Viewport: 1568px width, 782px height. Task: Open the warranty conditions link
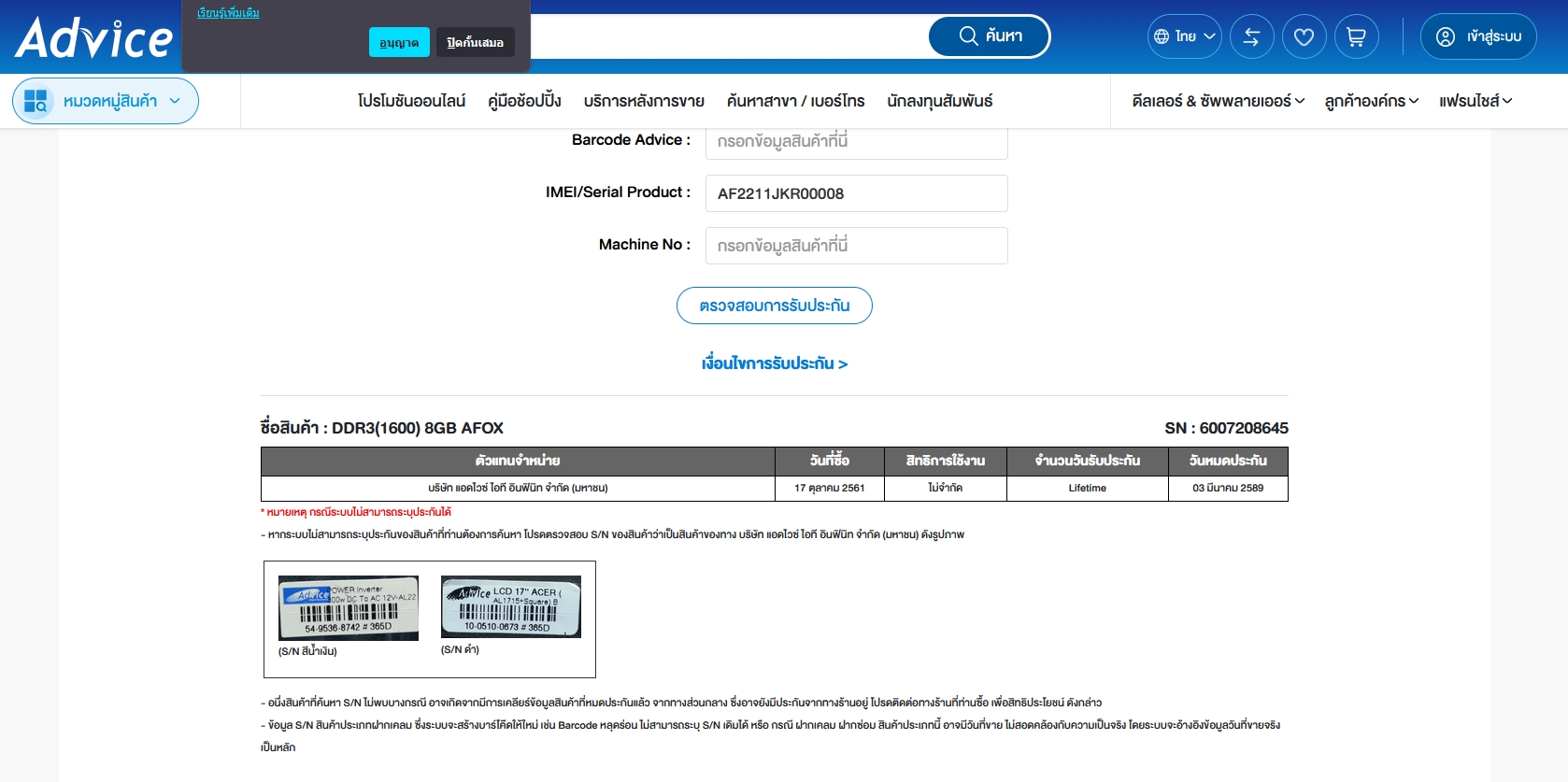(x=774, y=363)
